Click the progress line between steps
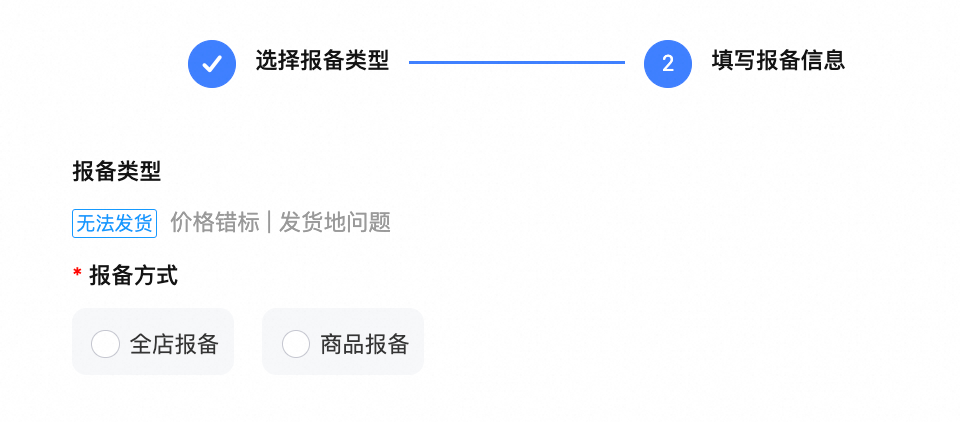 coord(516,63)
